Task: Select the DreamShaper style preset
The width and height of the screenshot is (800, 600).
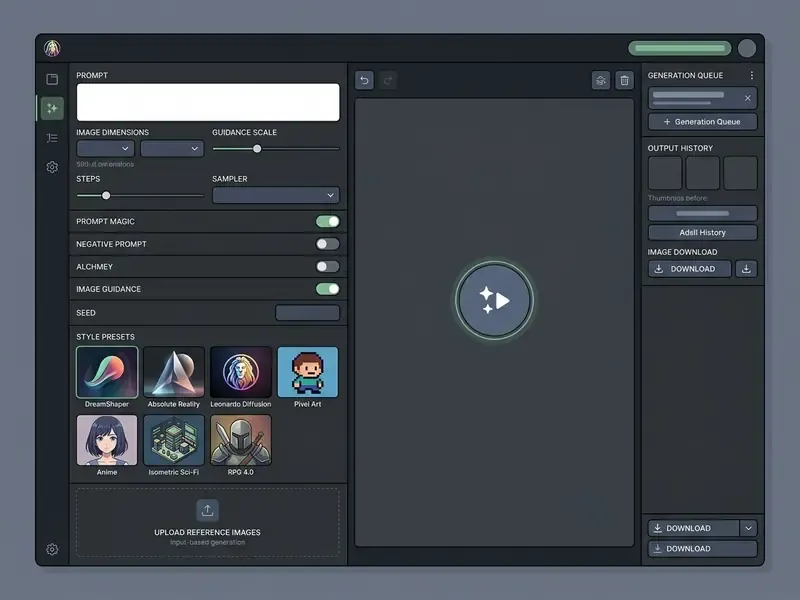Action: click(x=107, y=372)
